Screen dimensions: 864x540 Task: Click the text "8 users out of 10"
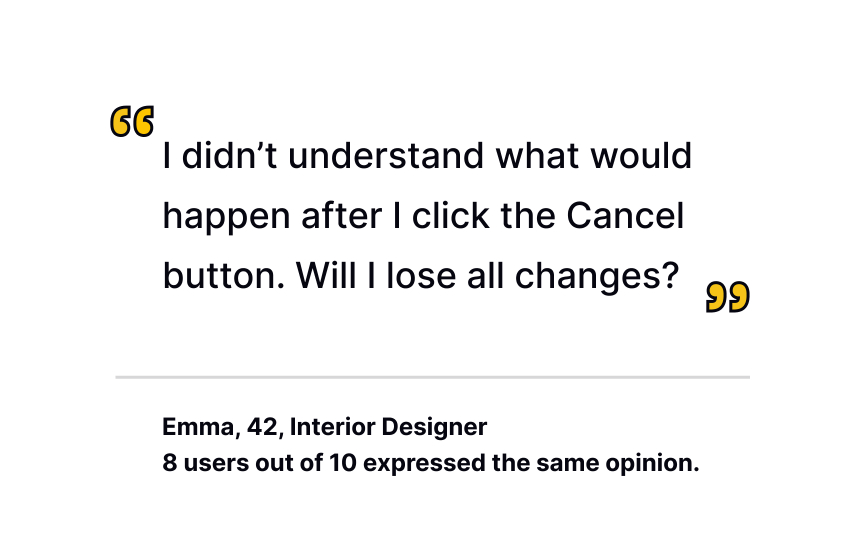coord(260,463)
